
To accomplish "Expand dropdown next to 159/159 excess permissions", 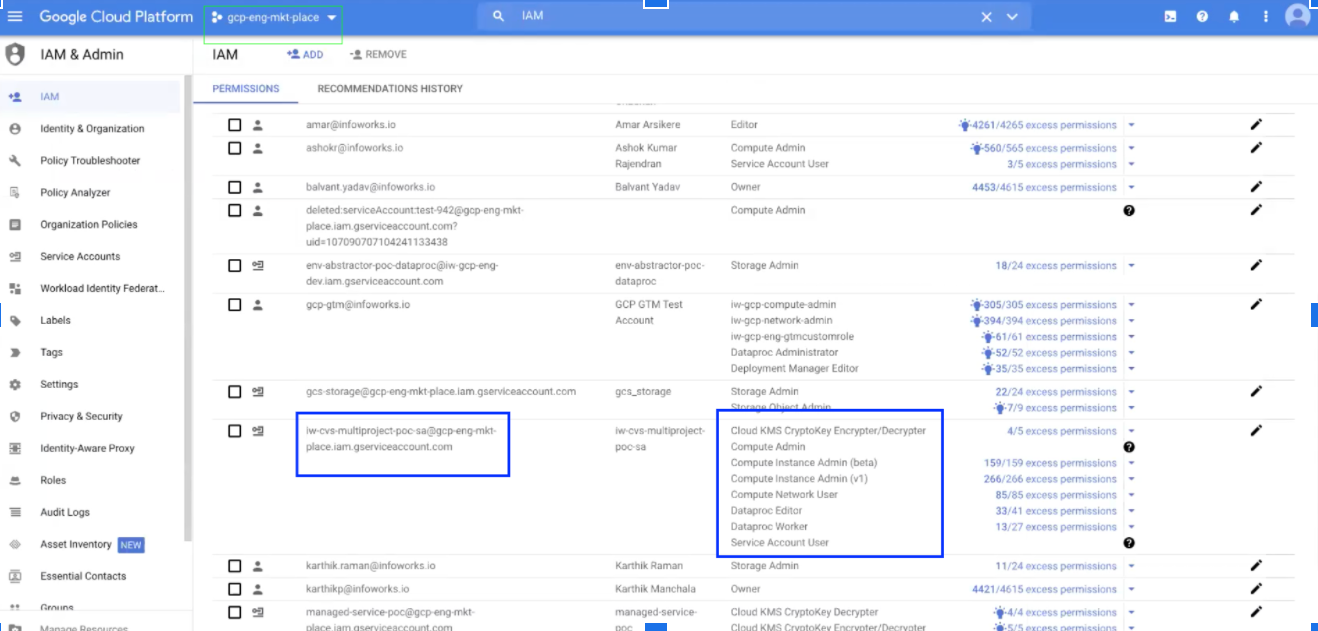I will 1131,463.
